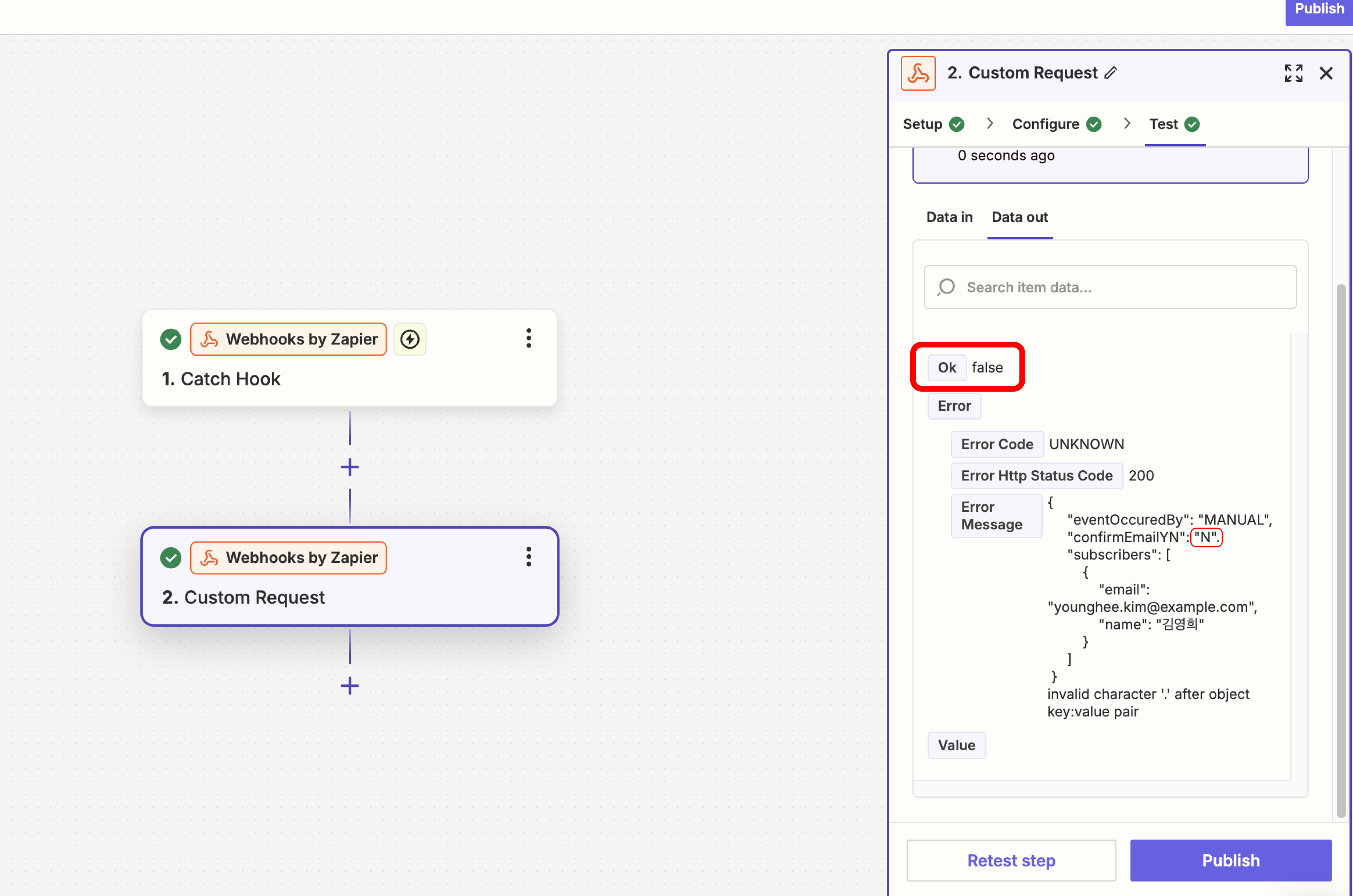
Task: Select the Data out tab
Action: (x=1019, y=217)
